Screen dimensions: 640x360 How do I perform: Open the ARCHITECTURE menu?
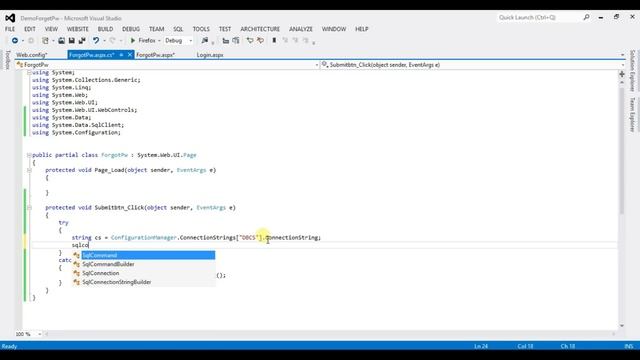click(260, 29)
